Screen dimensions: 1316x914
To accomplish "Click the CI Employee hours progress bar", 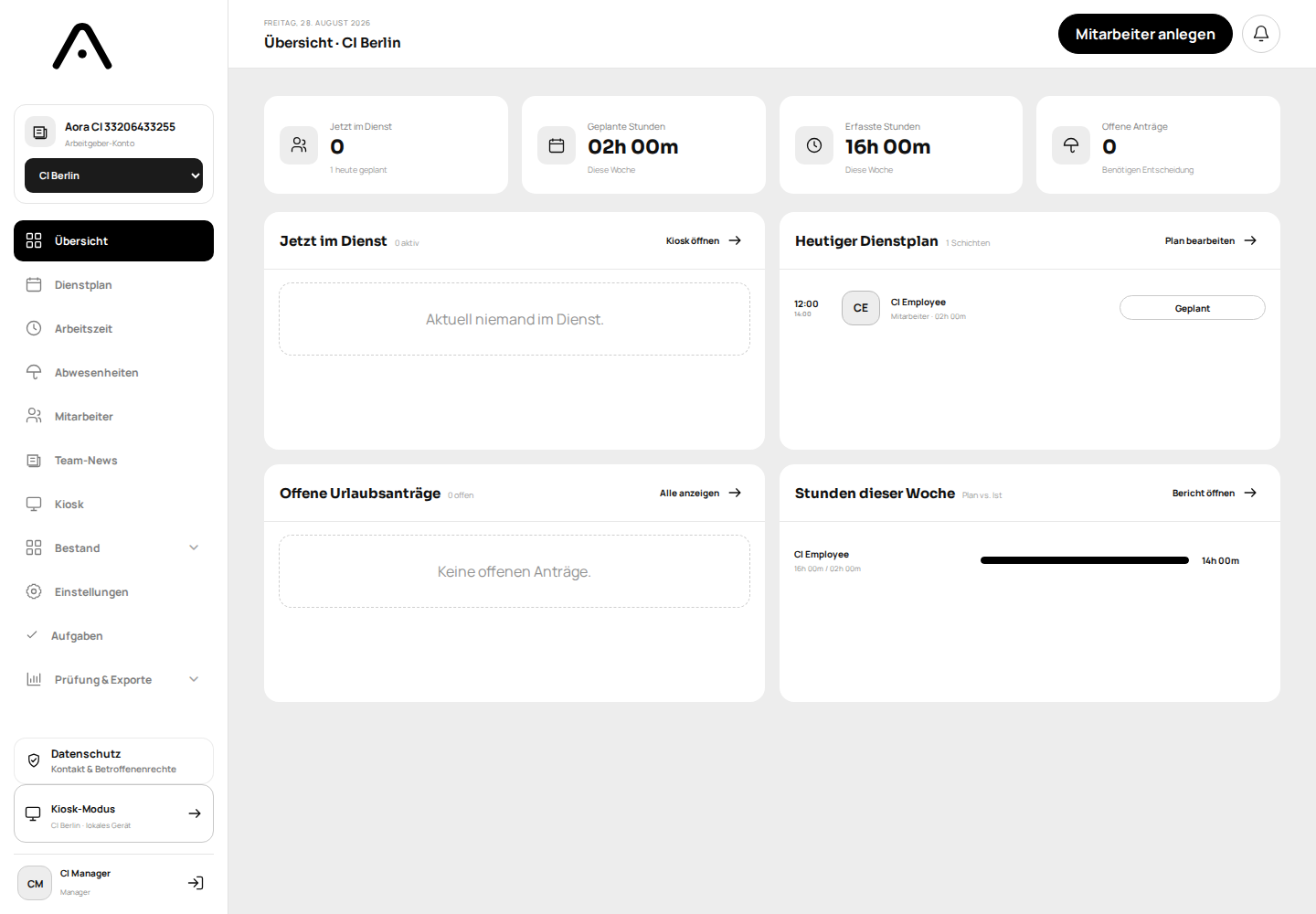I will click(x=1084, y=560).
